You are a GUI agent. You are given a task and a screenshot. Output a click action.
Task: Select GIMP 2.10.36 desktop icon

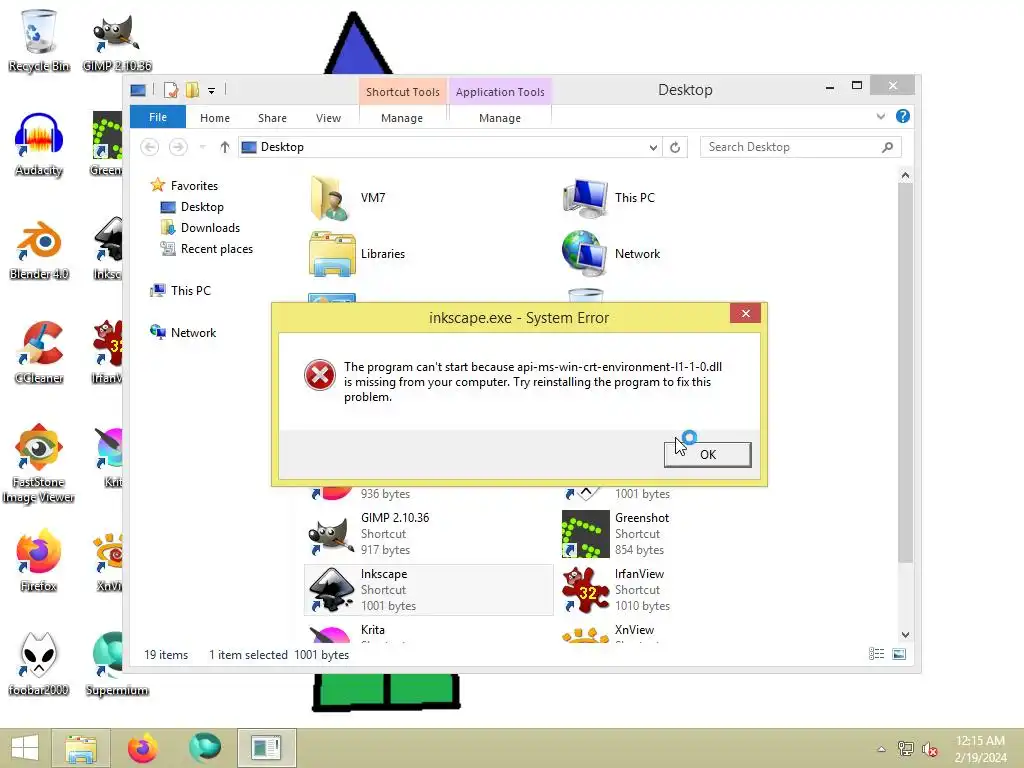coord(117,41)
